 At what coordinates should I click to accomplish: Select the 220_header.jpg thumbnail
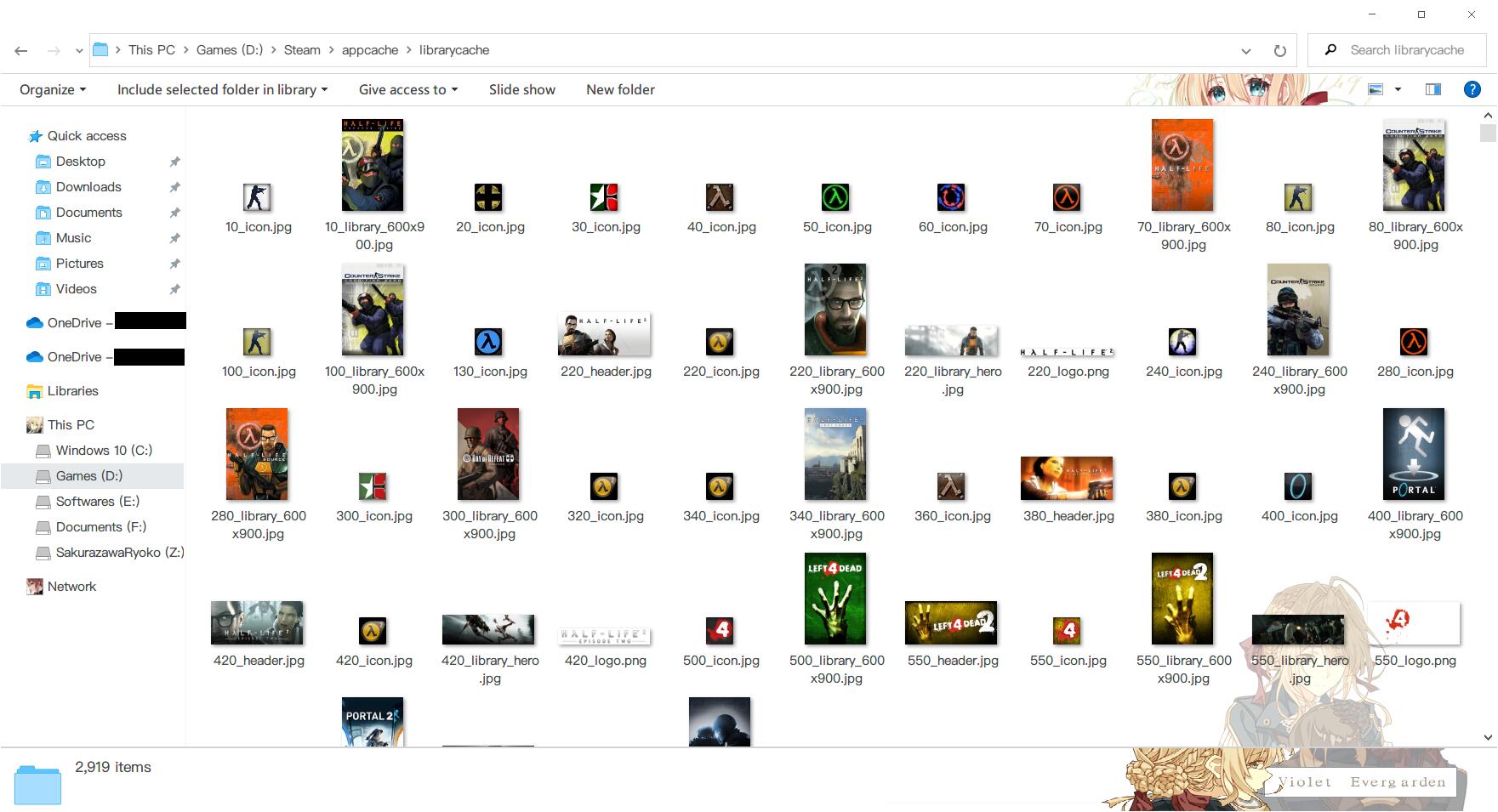pyautogui.click(x=604, y=334)
